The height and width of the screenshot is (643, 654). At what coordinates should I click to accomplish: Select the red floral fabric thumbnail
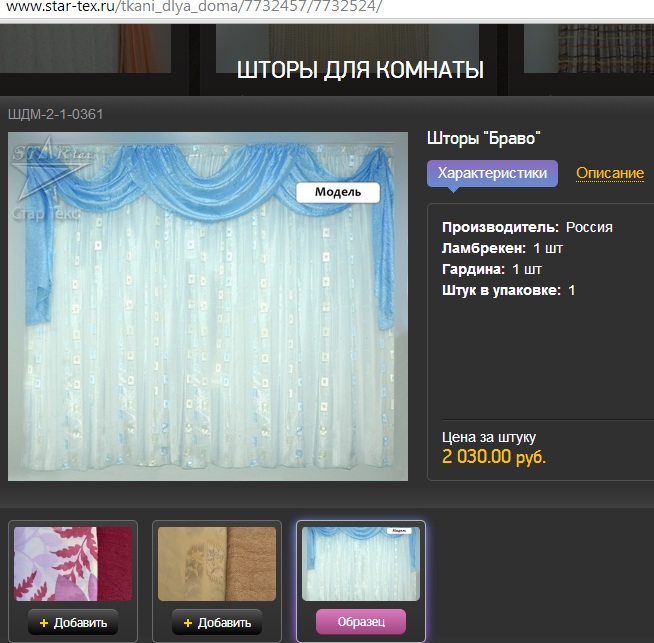click(73, 564)
